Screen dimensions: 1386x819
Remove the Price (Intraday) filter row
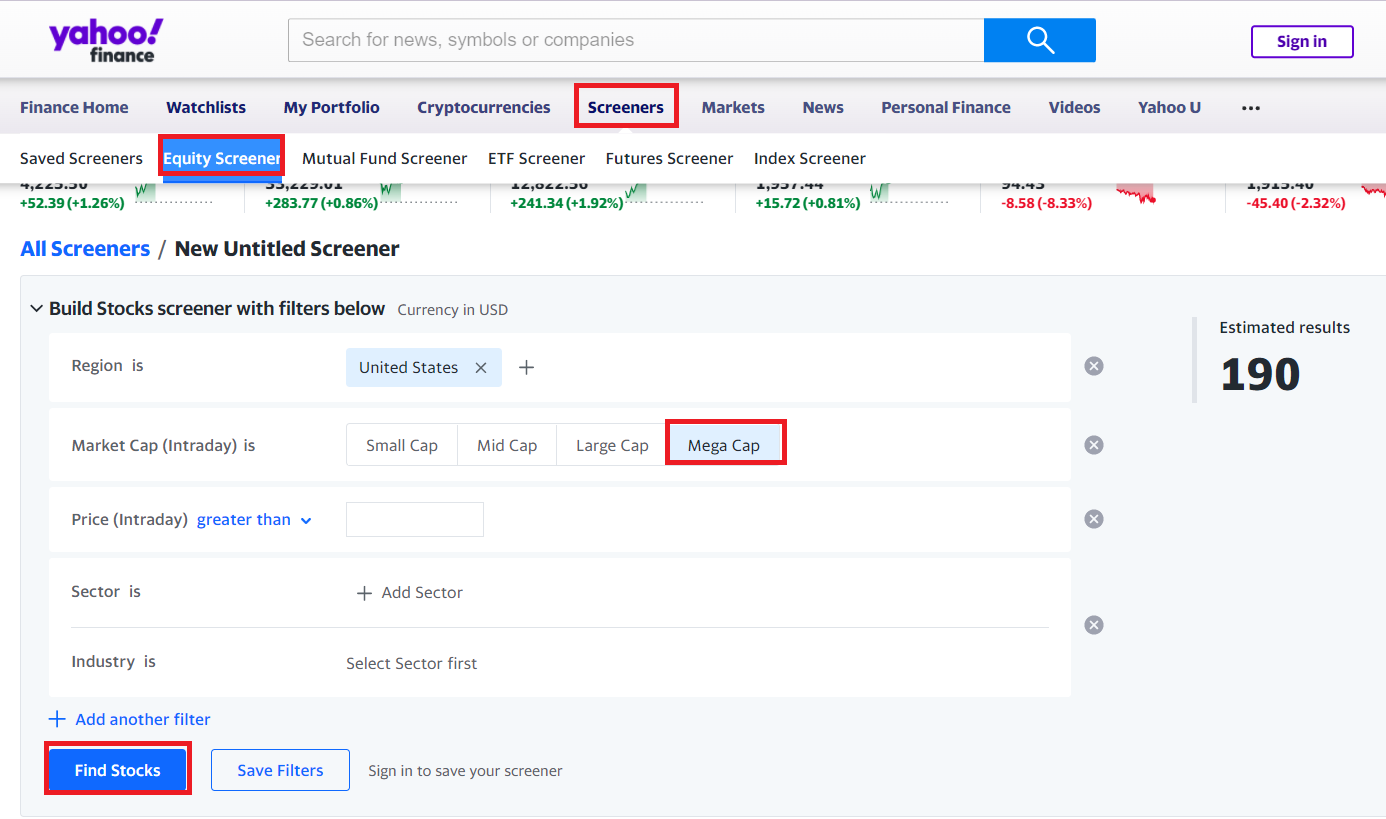1094,519
